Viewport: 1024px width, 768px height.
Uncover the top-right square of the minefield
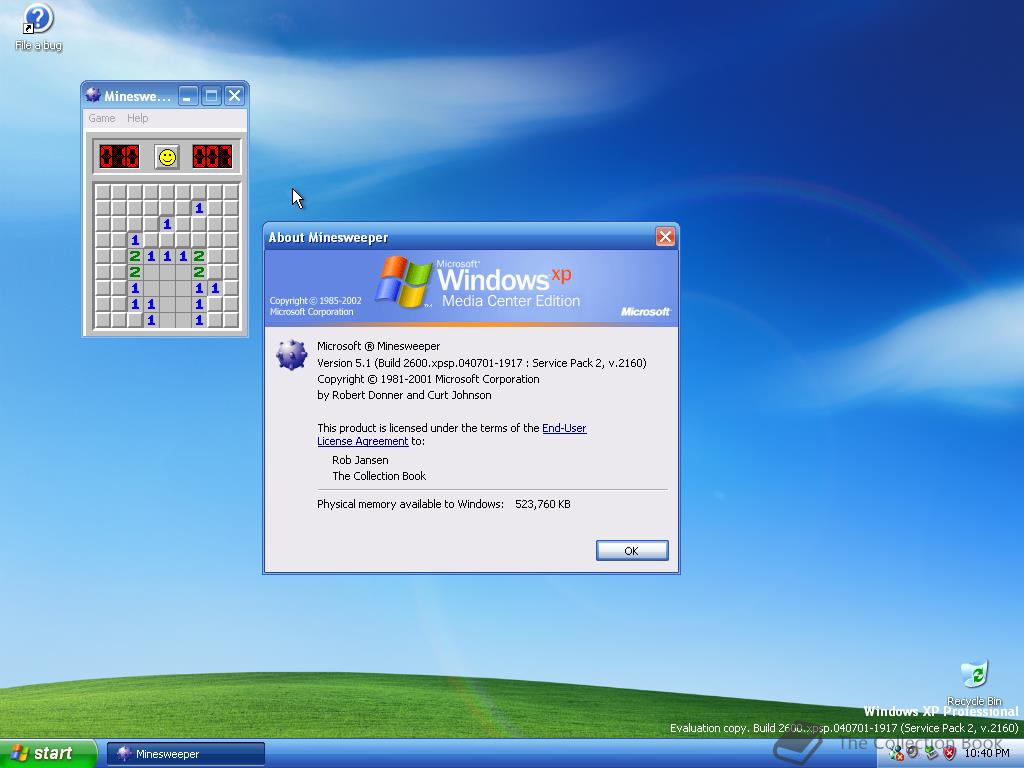tap(231, 192)
